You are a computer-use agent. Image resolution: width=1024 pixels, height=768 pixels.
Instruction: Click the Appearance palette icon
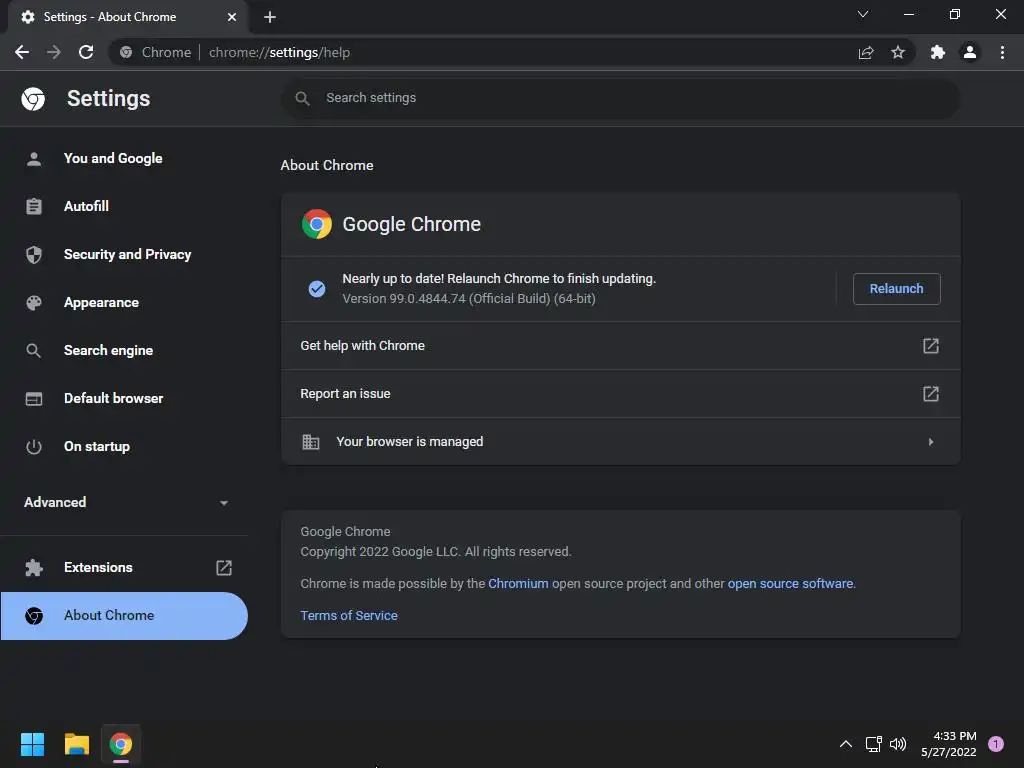[34, 303]
